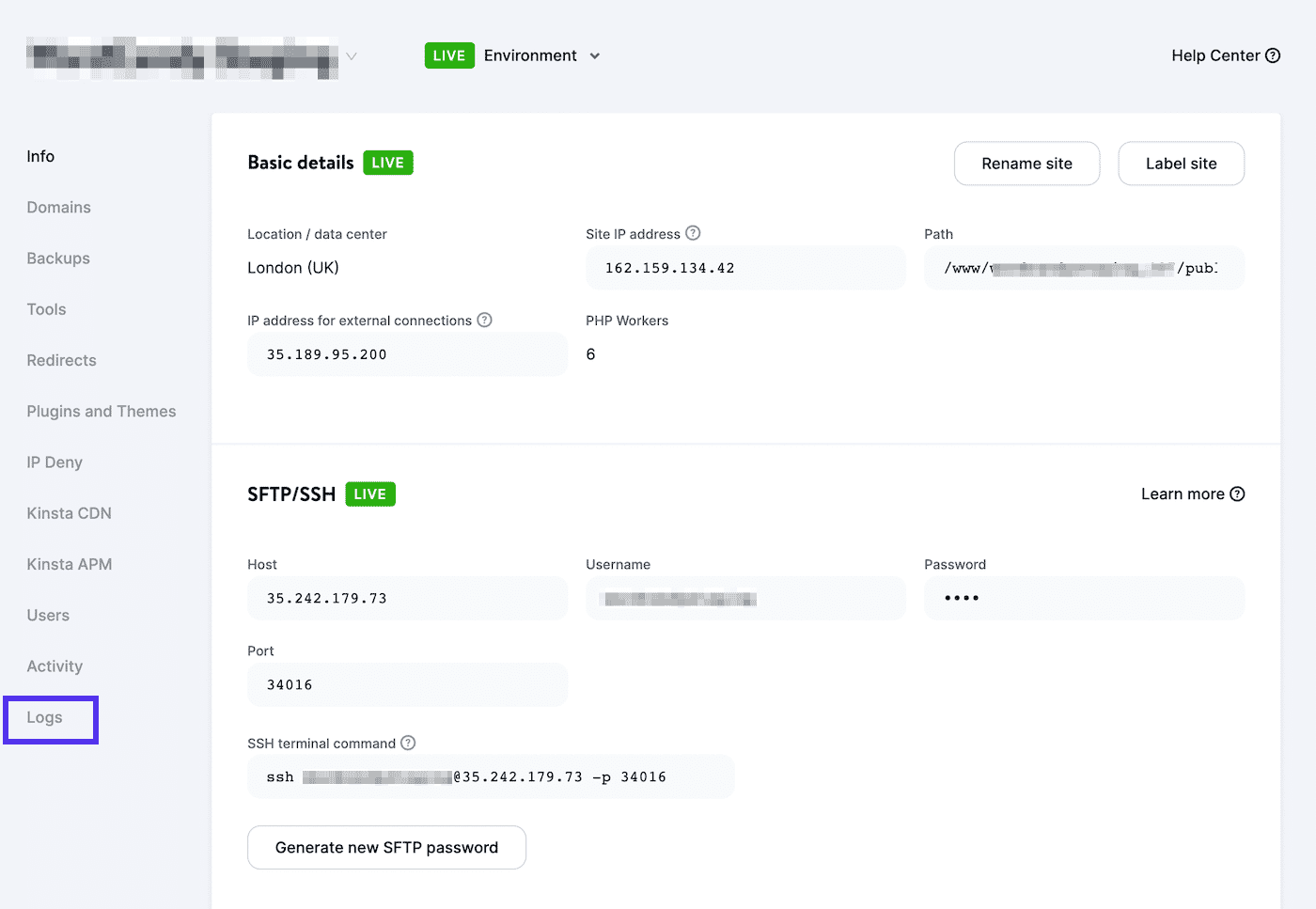Click the Label site button
The height and width of the screenshot is (909, 1316).
coord(1181,164)
